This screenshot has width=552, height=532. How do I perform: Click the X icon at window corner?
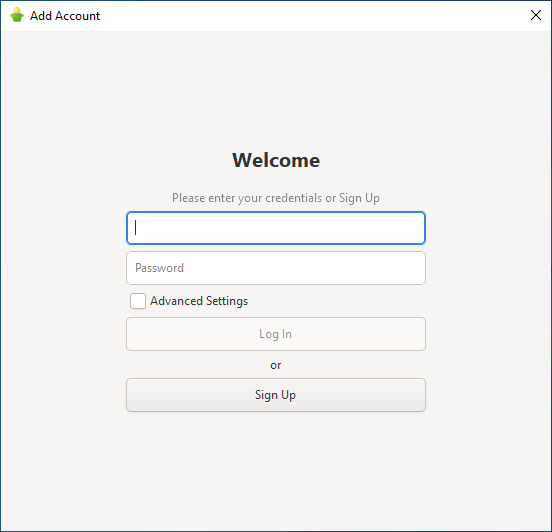(x=535, y=15)
